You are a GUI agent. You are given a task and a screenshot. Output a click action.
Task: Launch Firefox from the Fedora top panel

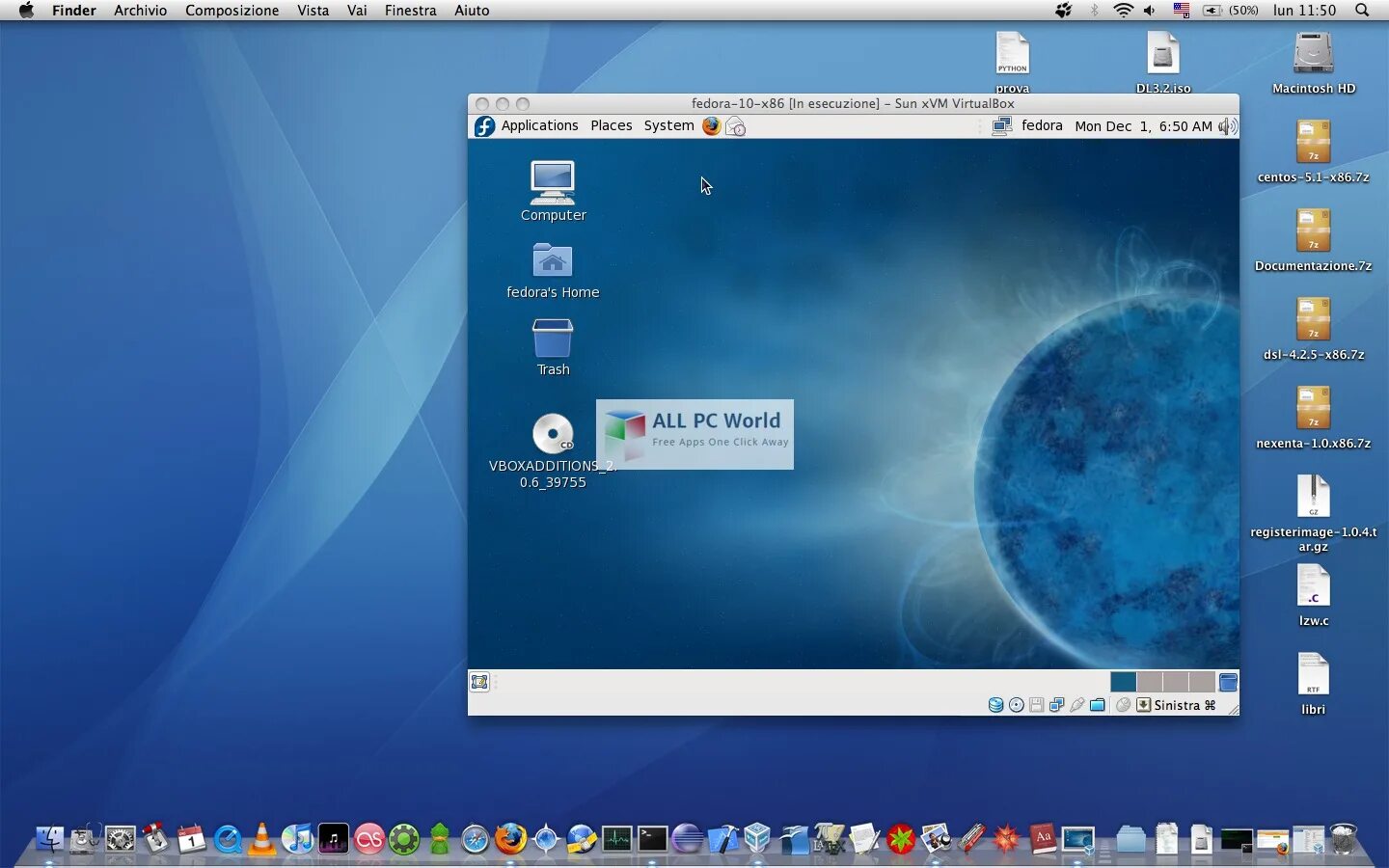pyautogui.click(x=711, y=126)
